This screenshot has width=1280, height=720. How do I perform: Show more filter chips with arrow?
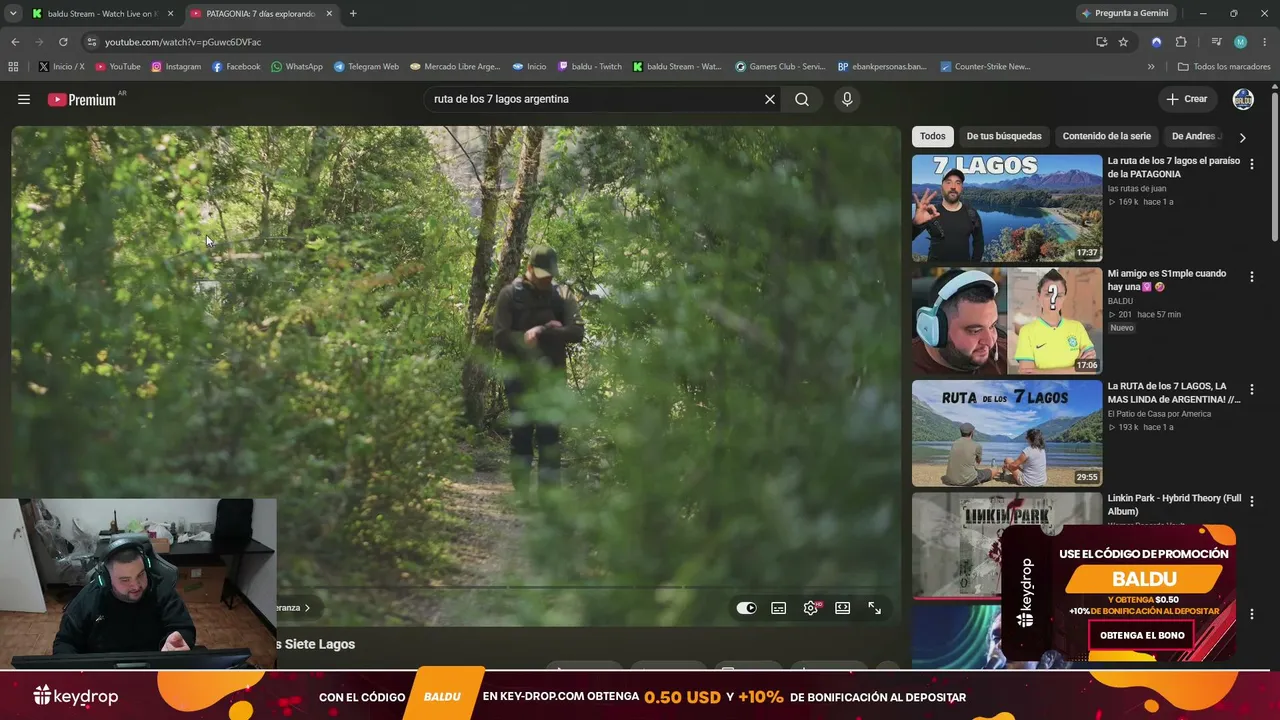1243,137
